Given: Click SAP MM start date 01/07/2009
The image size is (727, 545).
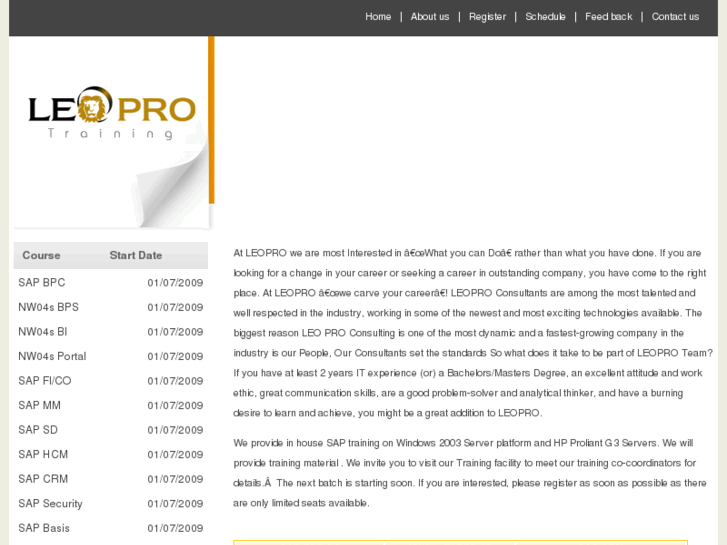Looking at the screenshot, I should pos(175,405).
